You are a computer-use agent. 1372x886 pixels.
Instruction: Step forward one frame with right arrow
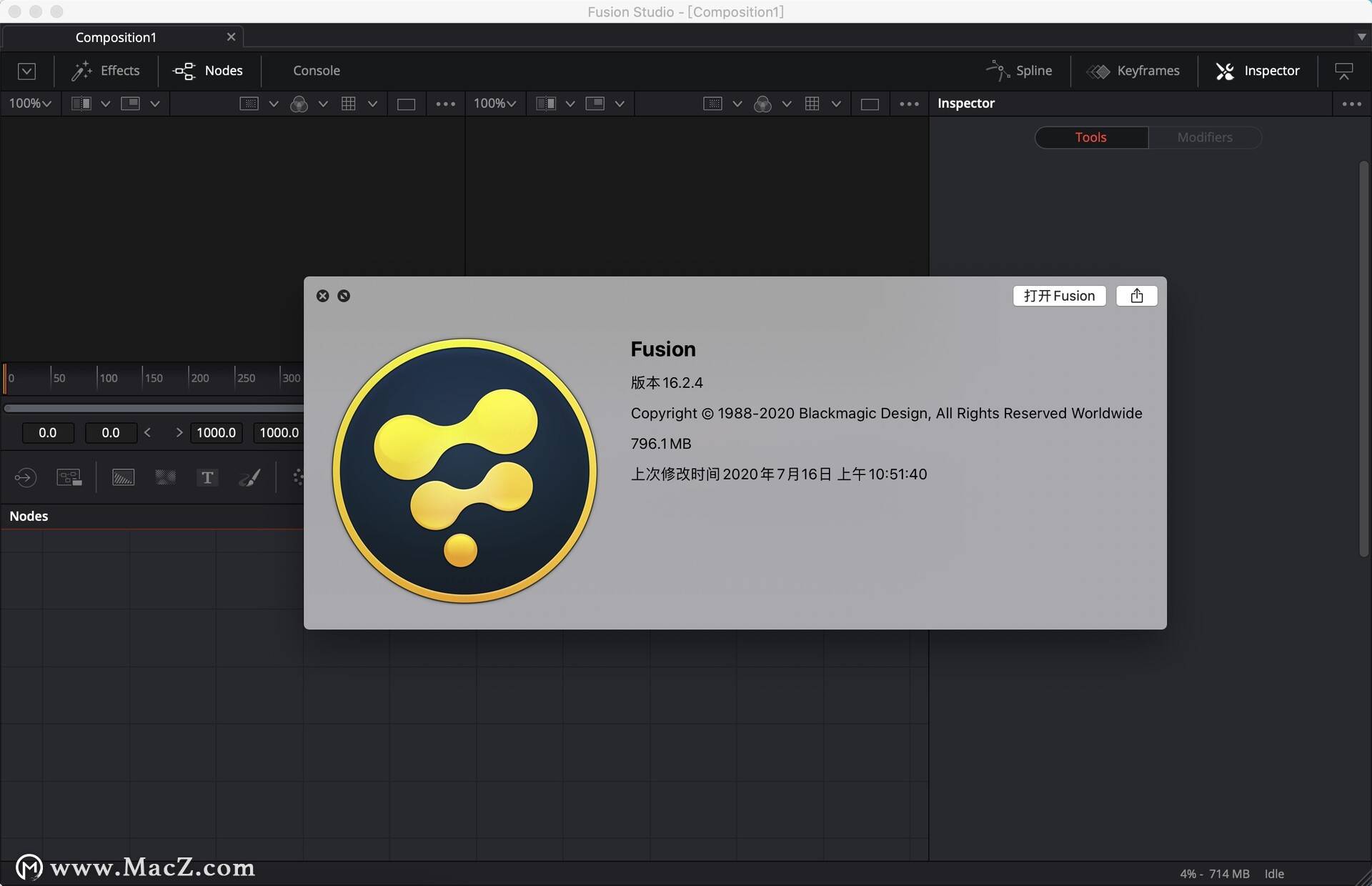[x=179, y=432]
